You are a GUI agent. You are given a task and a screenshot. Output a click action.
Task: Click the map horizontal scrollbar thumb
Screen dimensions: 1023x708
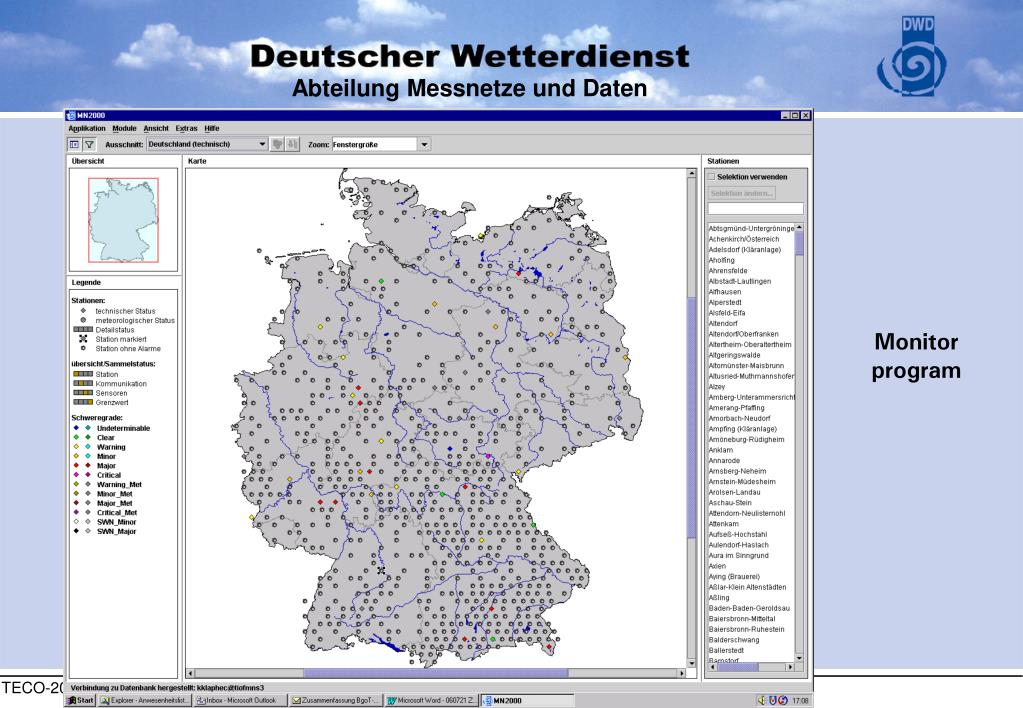pos(436,673)
